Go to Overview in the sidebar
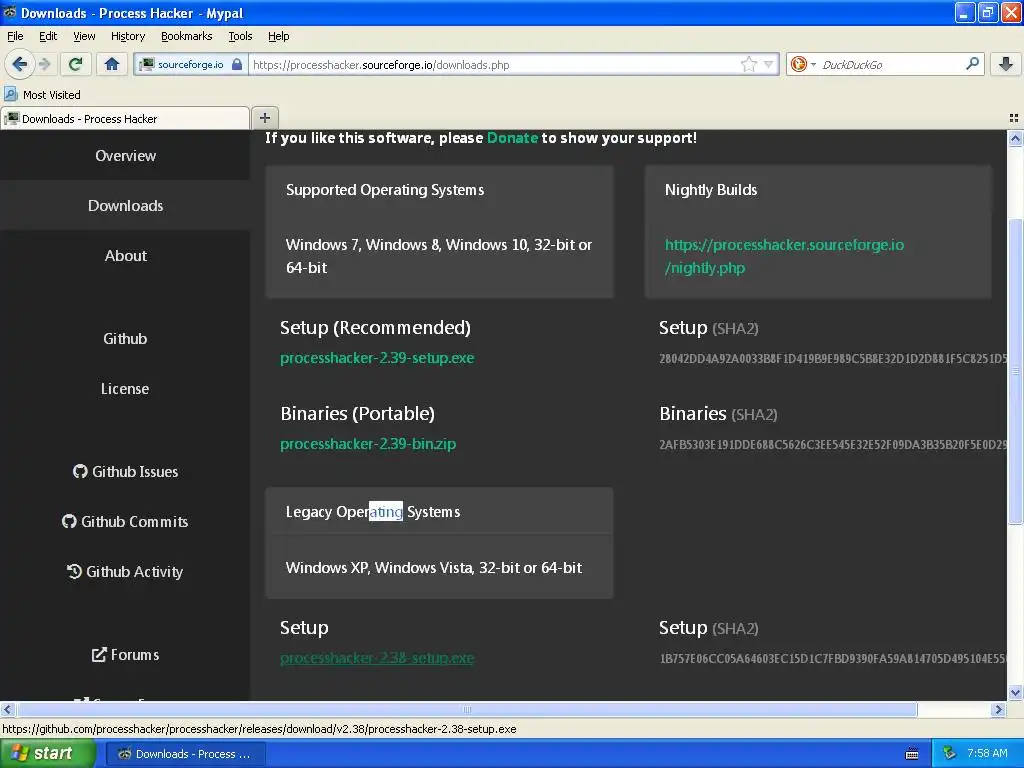Image resolution: width=1024 pixels, height=768 pixels. tap(125, 155)
